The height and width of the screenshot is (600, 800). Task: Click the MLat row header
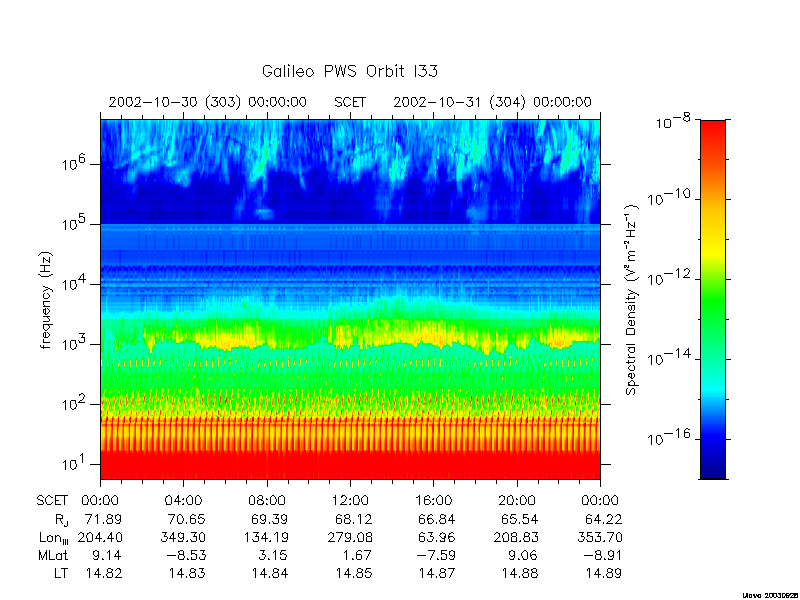[53, 555]
